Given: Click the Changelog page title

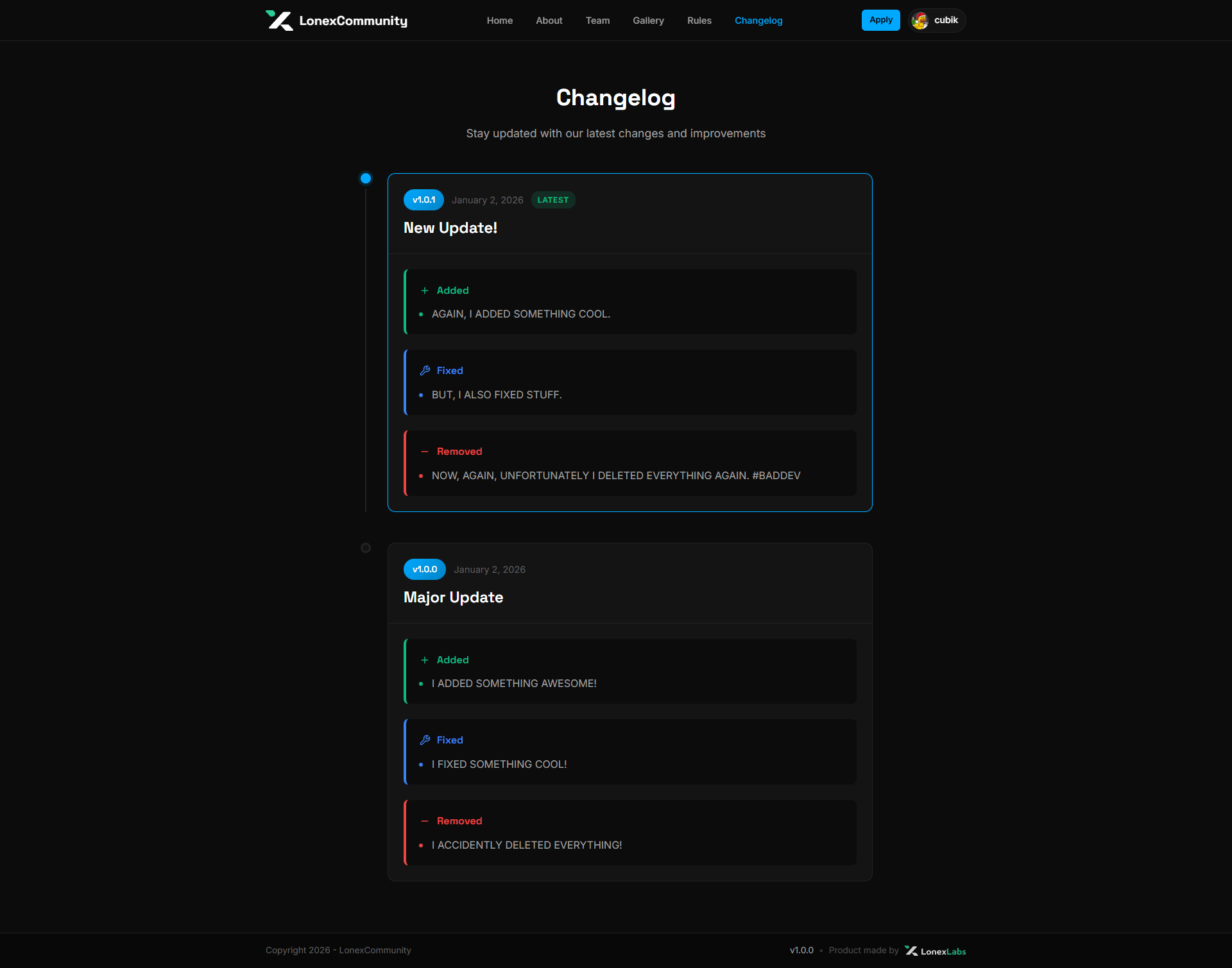Looking at the screenshot, I should click(616, 98).
